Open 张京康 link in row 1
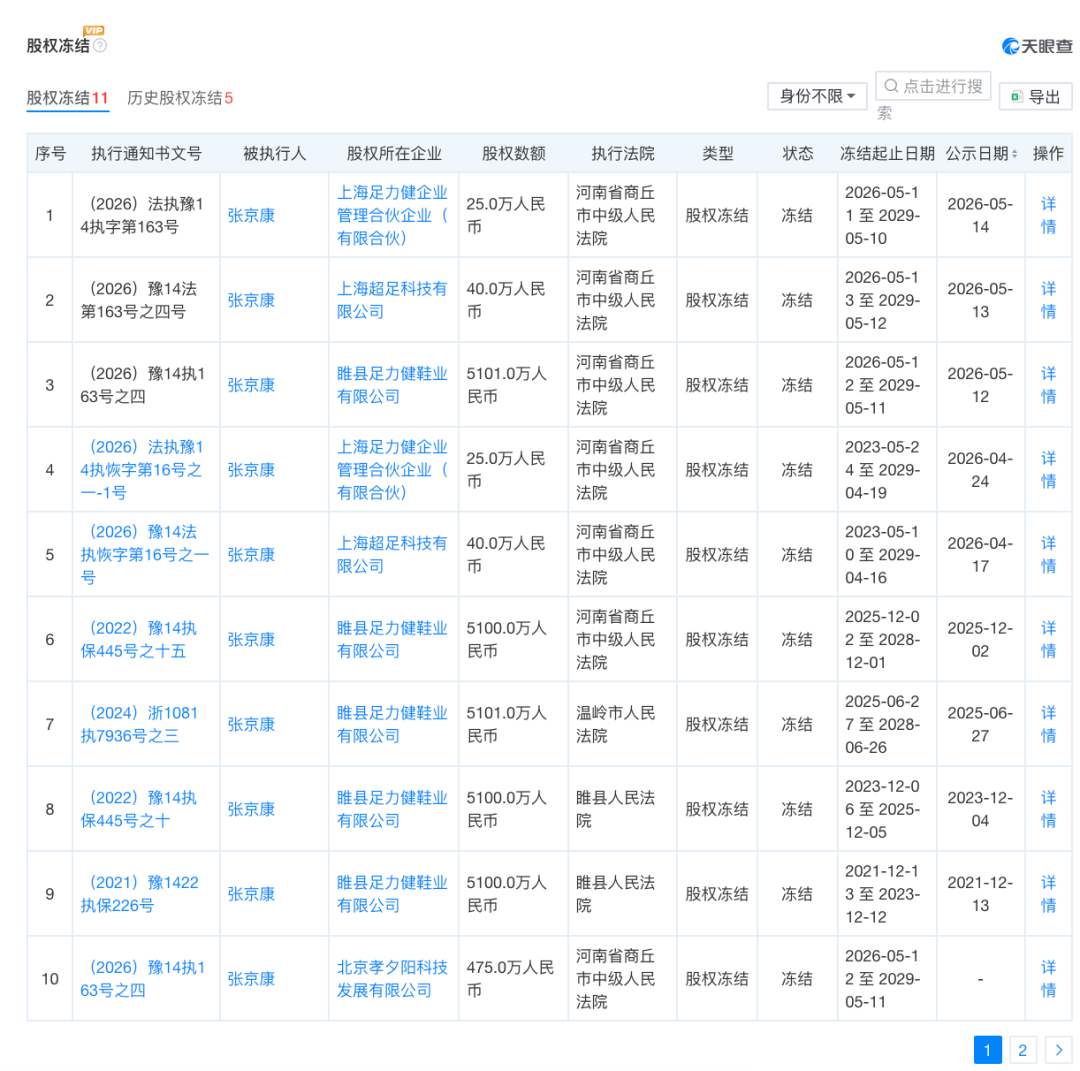 point(251,215)
